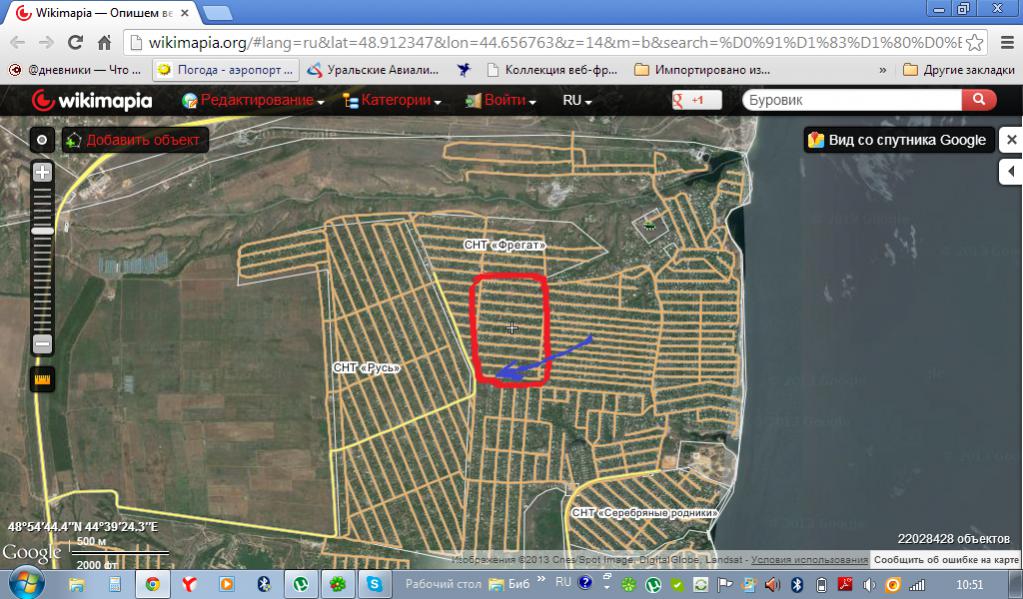Click the map geolocation circle button
1023x599 pixels.
(x=42, y=140)
